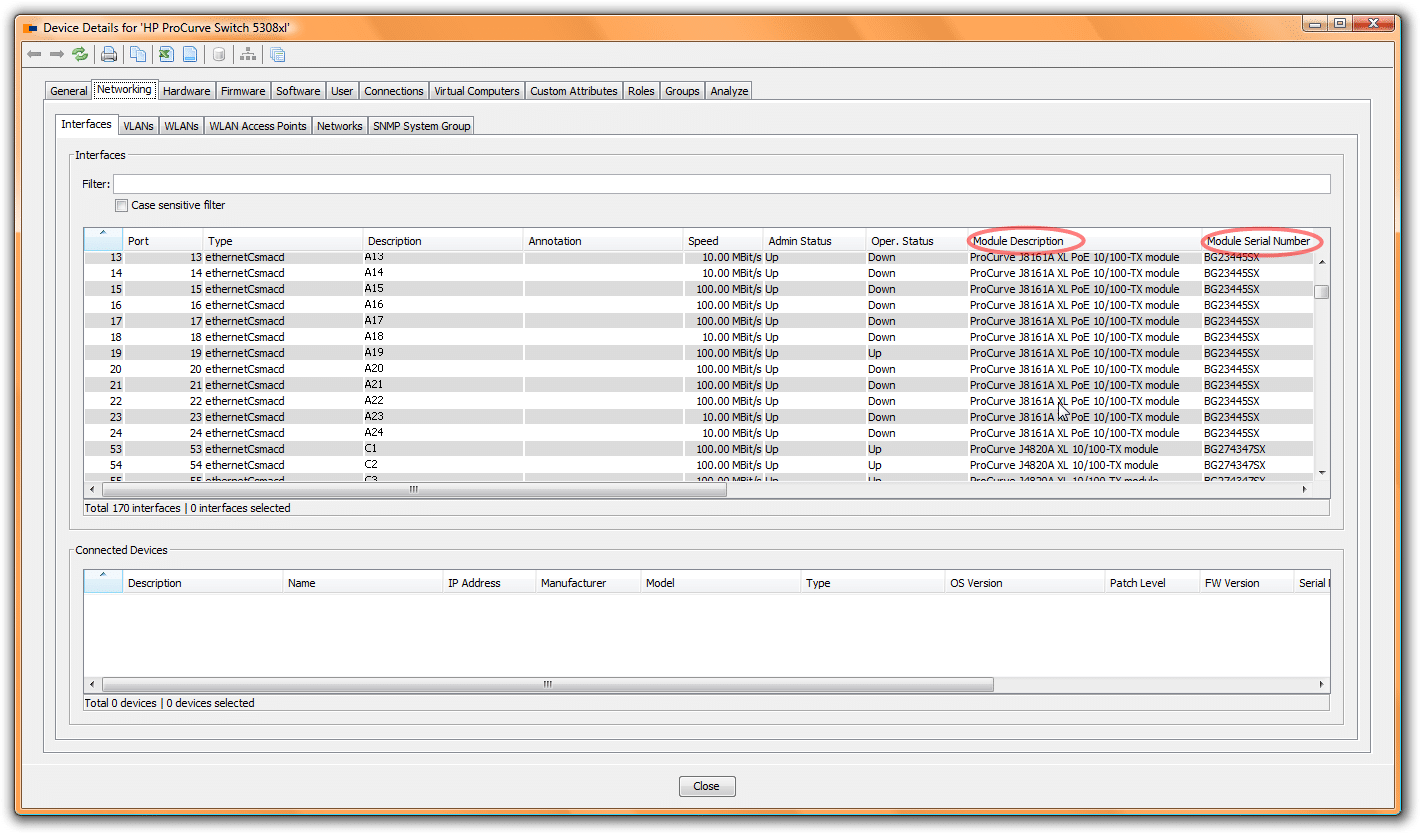Export to Excel using the toolbar icon
The image size is (1420, 834).
[166, 55]
